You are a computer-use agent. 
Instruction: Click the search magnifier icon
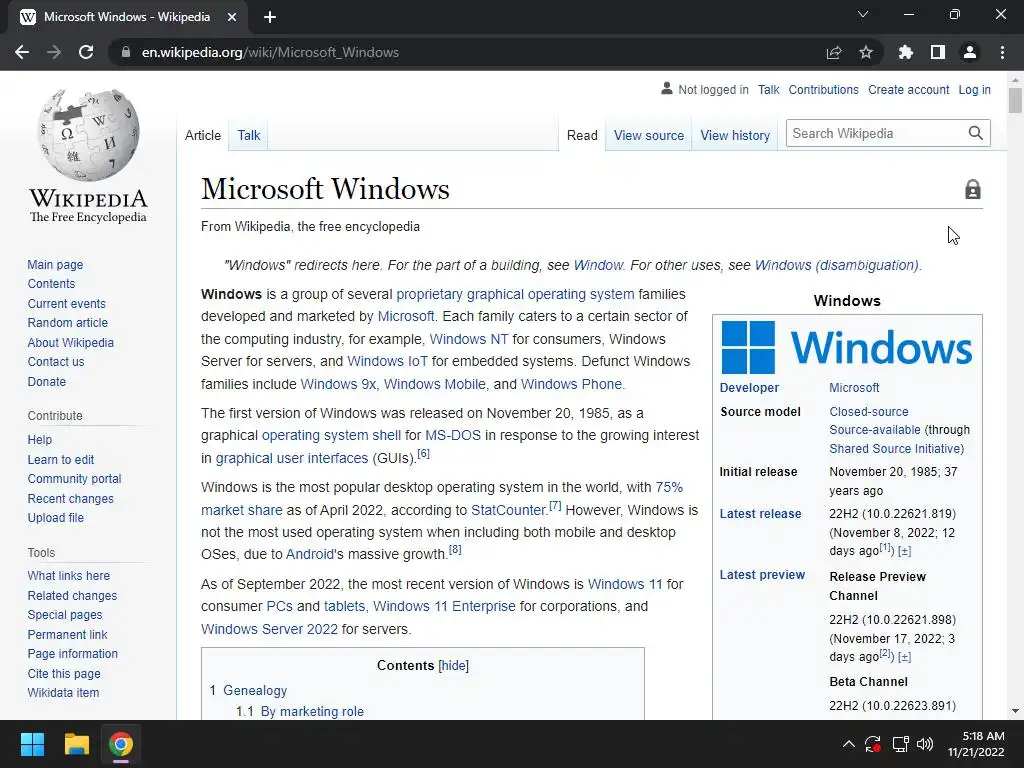[975, 133]
